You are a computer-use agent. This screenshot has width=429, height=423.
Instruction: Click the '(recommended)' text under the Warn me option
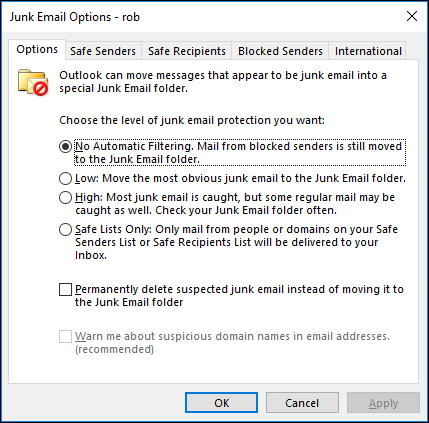coord(114,349)
